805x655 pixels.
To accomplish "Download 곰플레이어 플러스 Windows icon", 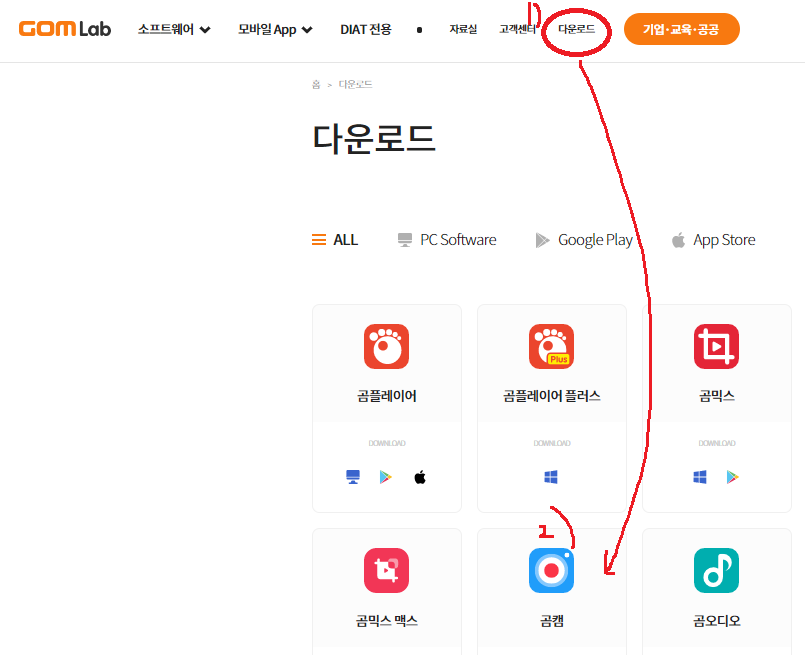I will (x=551, y=477).
